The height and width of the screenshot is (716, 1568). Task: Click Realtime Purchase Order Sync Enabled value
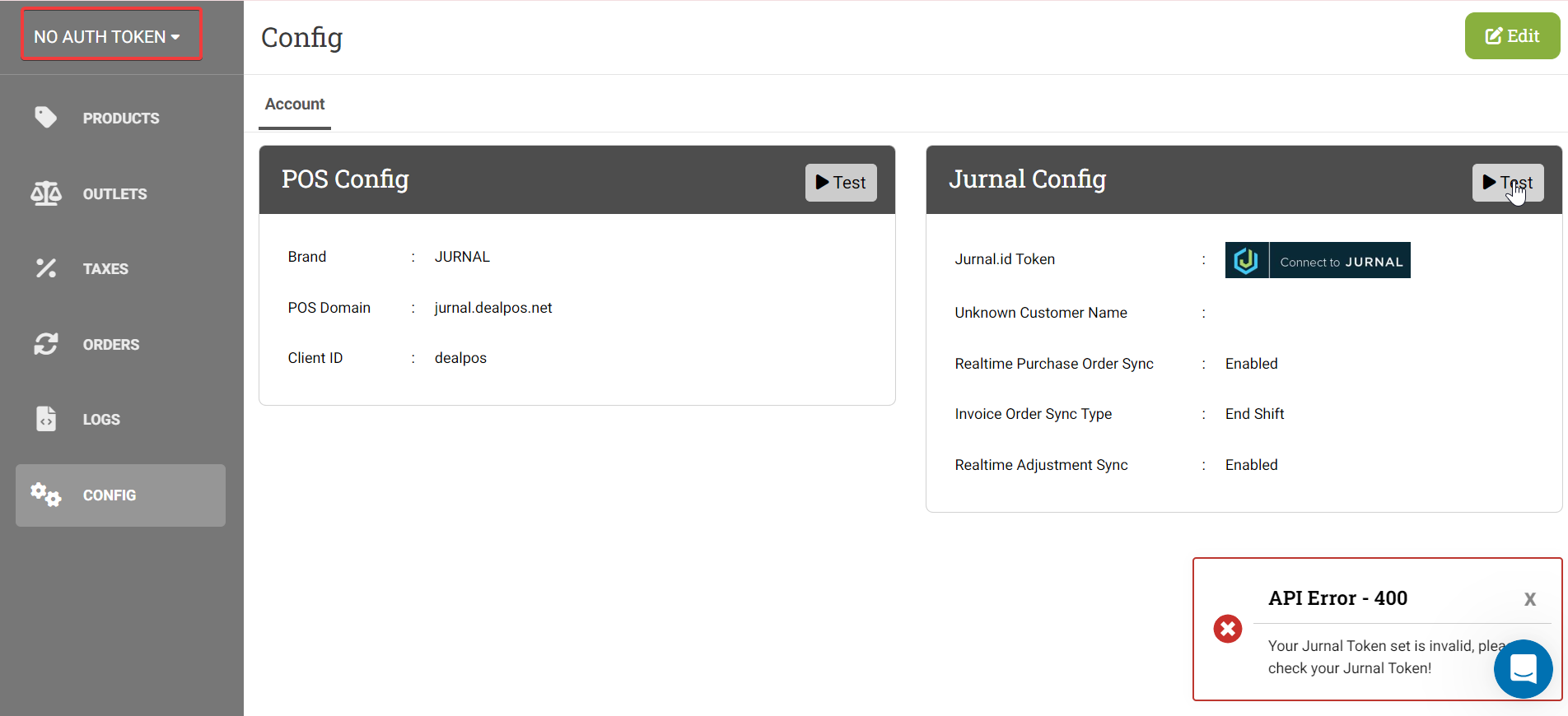(1251, 364)
